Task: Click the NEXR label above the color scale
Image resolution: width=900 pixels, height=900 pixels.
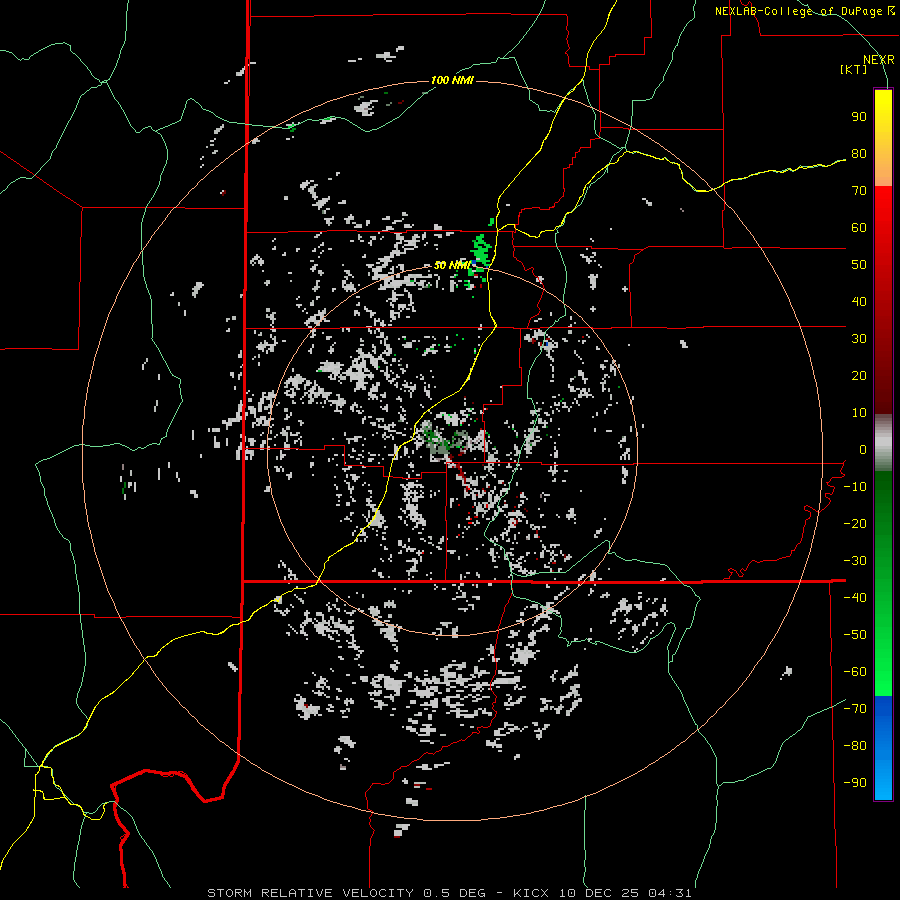Action: tap(878, 60)
